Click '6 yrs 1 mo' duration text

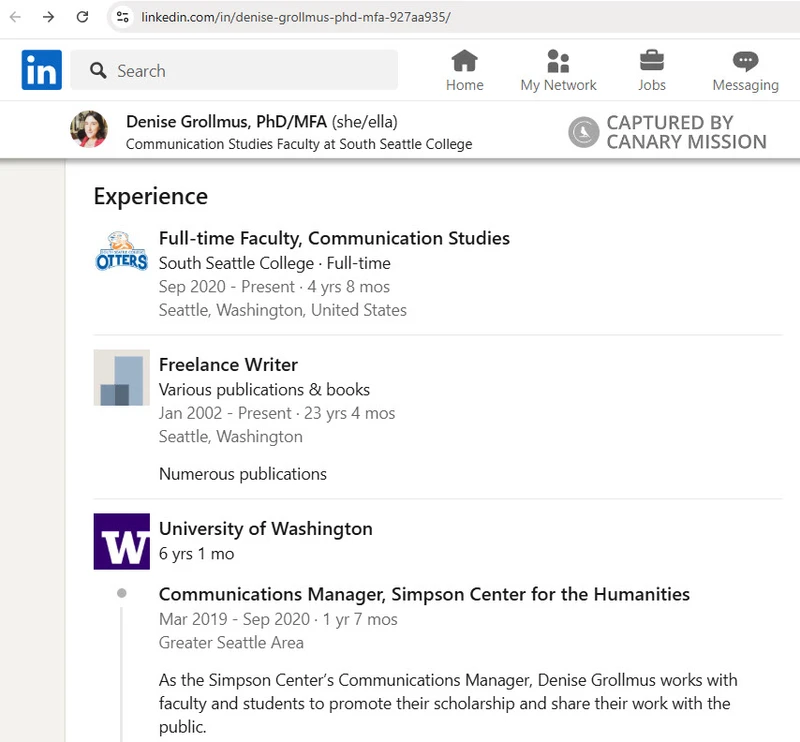coord(196,554)
